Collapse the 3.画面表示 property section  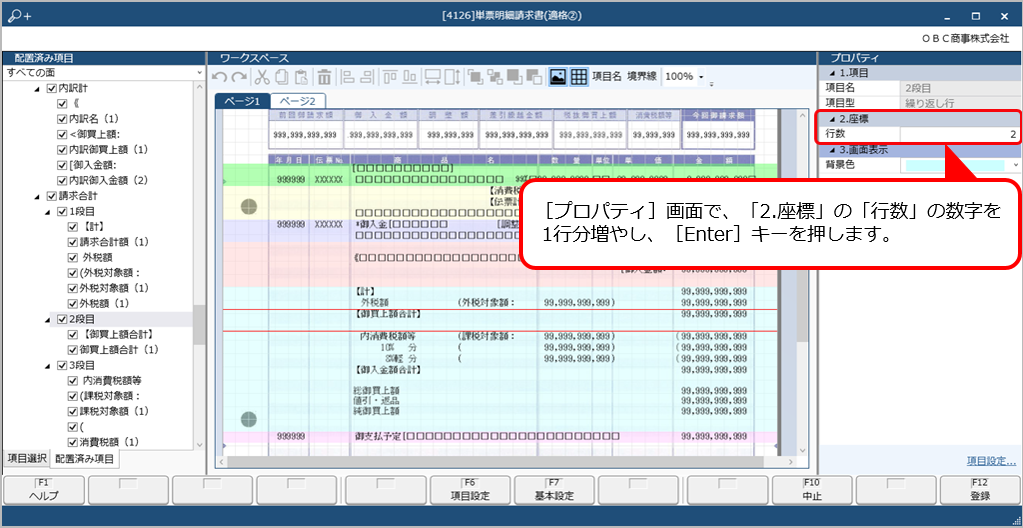coord(831,149)
